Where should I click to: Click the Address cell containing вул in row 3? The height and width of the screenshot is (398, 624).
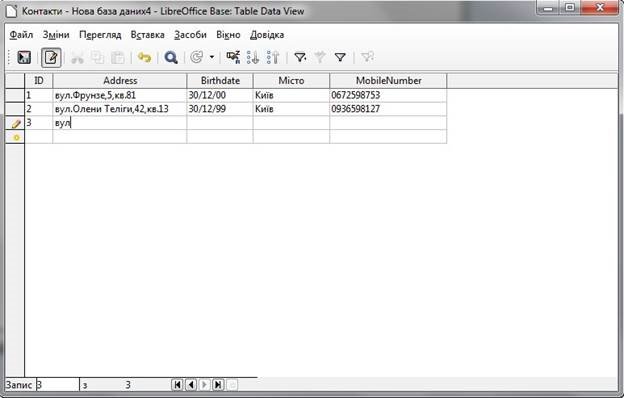click(x=120, y=123)
